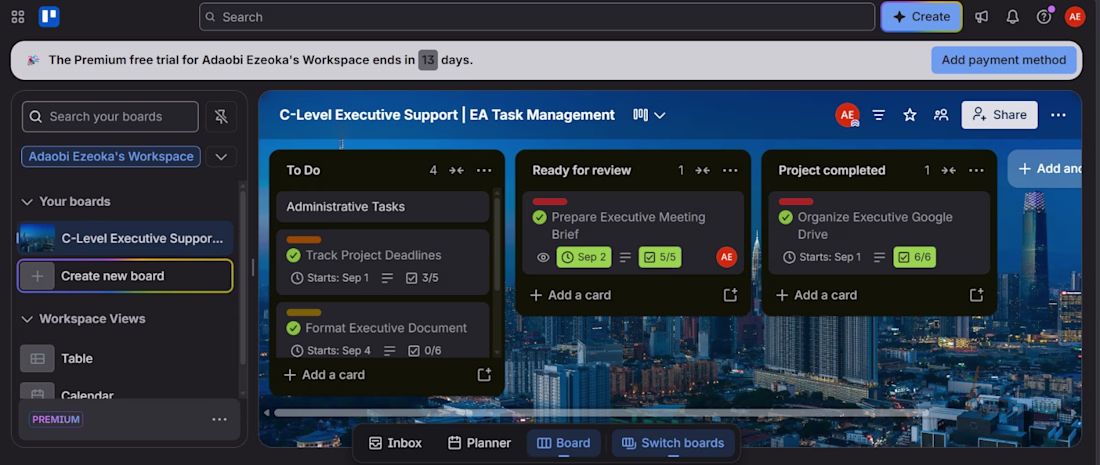The image size is (1100, 465).
Task: Click red label on Organize Executive Google Drive
Action: (796, 201)
